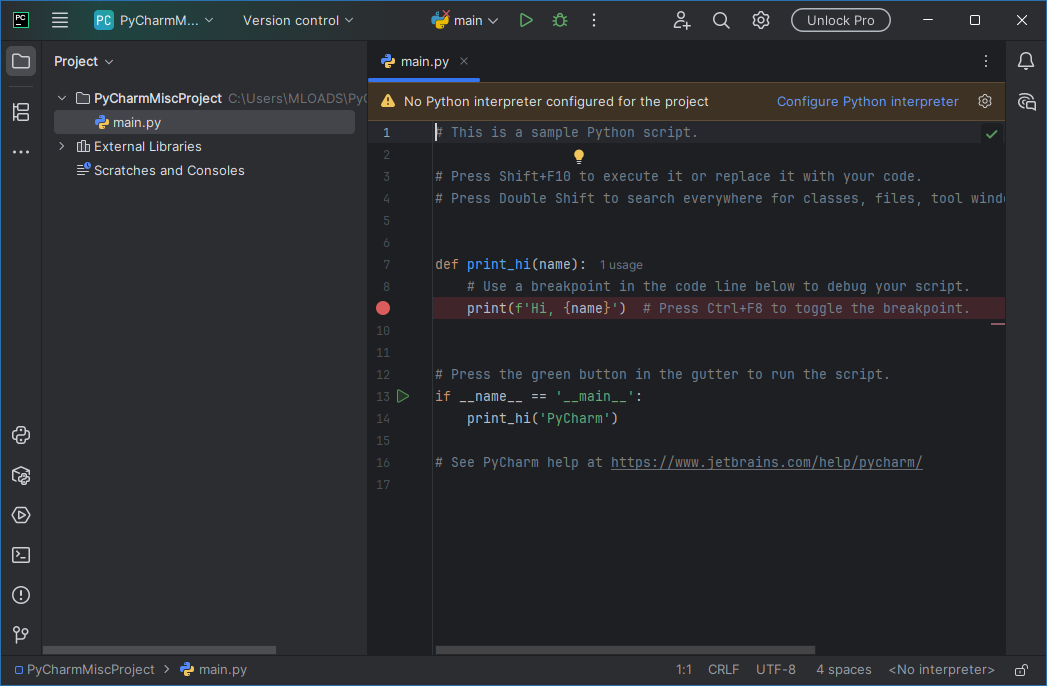This screenshot has height=686, width=1047.
Task: Collapse the PyCharmMiscProject tree node
Action: (62, 98)
